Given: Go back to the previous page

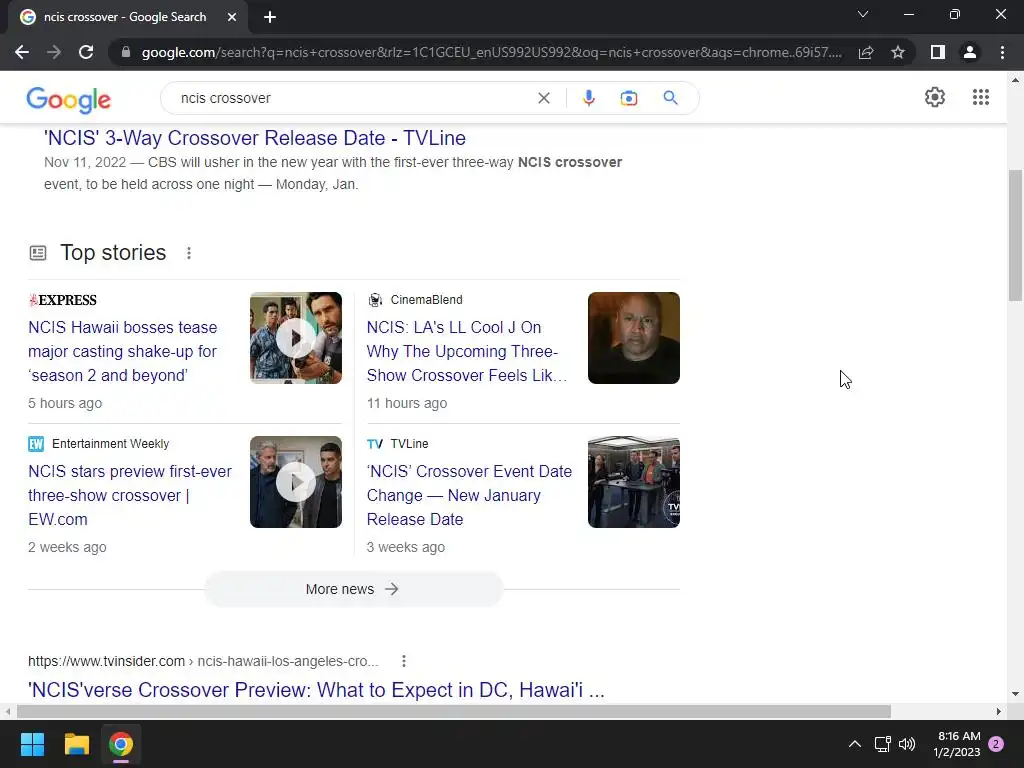Looking at the screenshot, I should [x=22, y=52].
